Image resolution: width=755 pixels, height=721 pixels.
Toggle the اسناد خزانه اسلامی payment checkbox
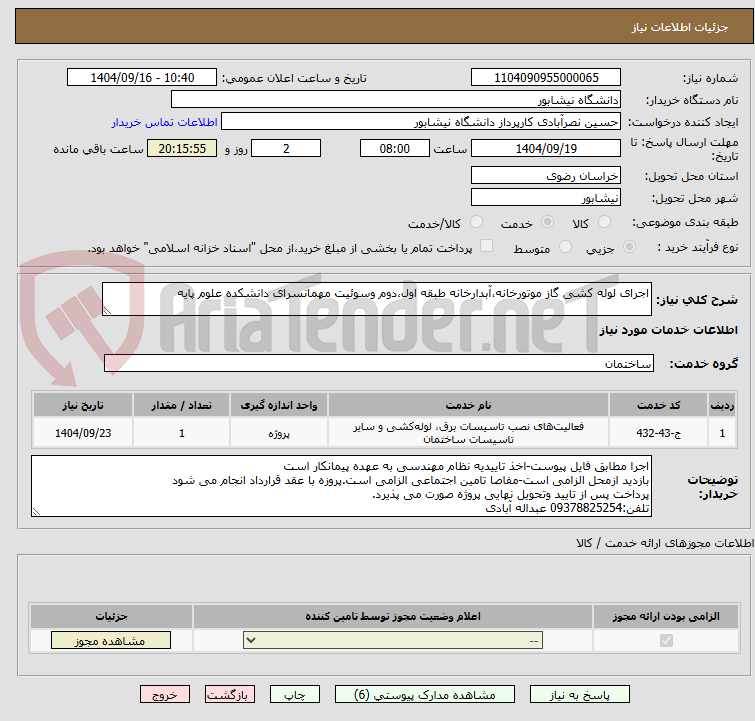pos(487,246)
